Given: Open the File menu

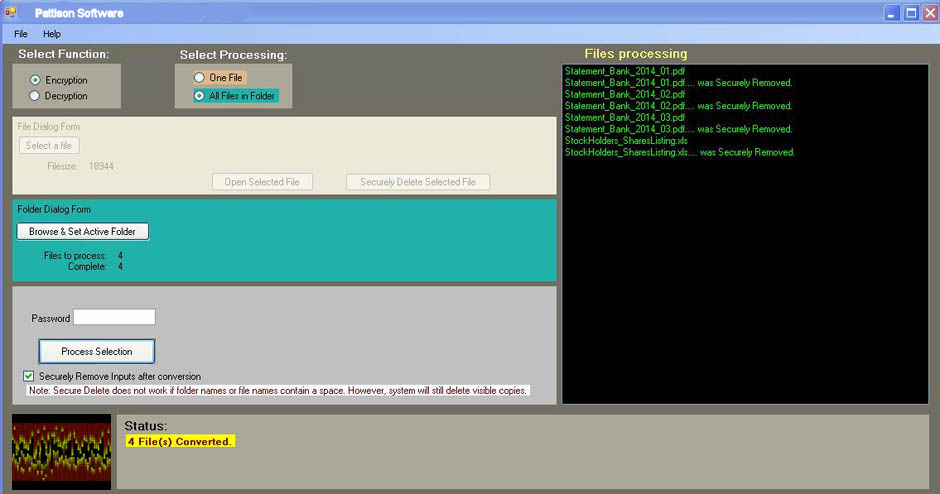Looking at the screenshot, I should pos(21,34).
